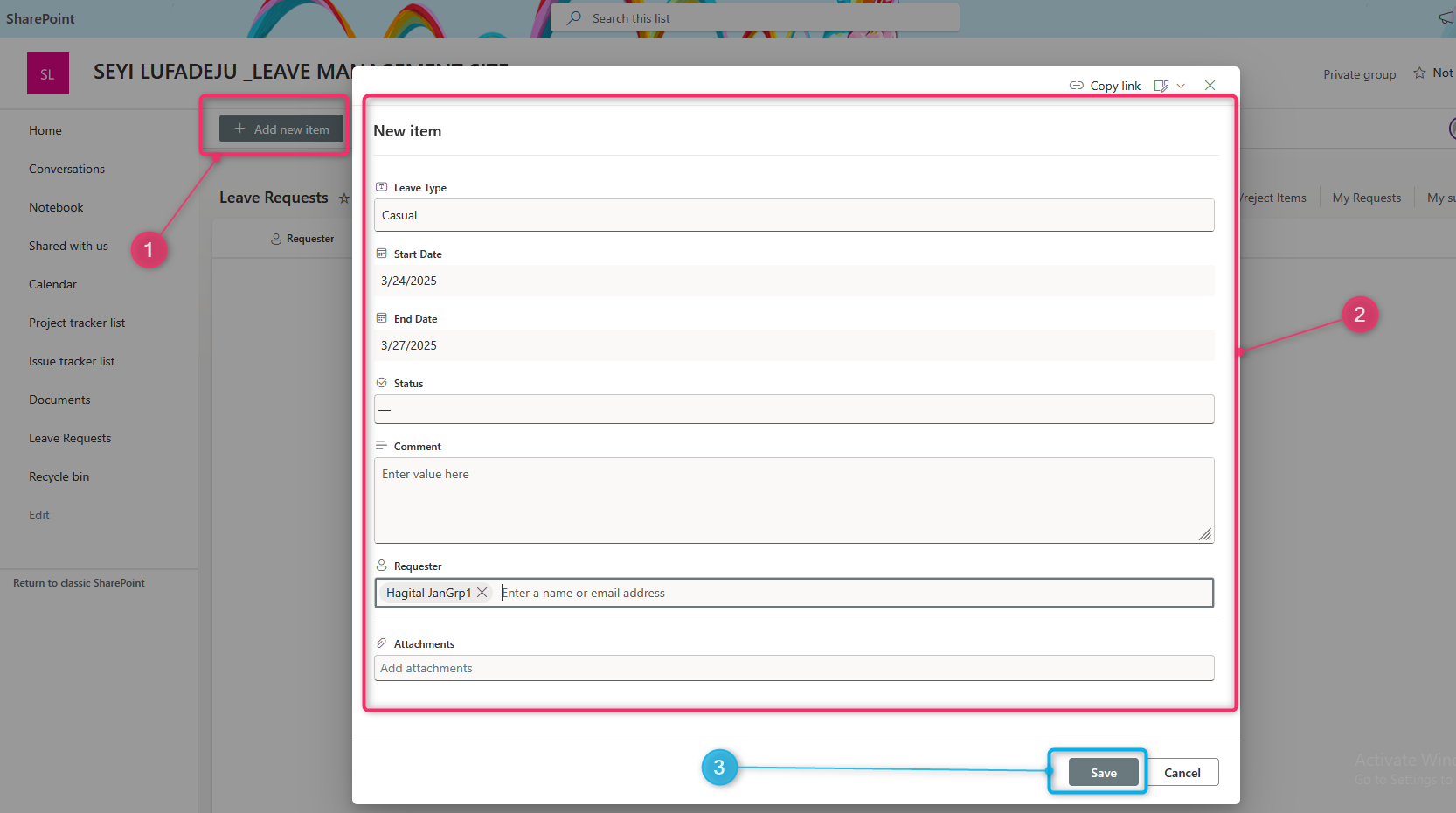Viewport: 1456px width, 813px height.
Task: Open Recycle bin
Action: pos(59,476)
